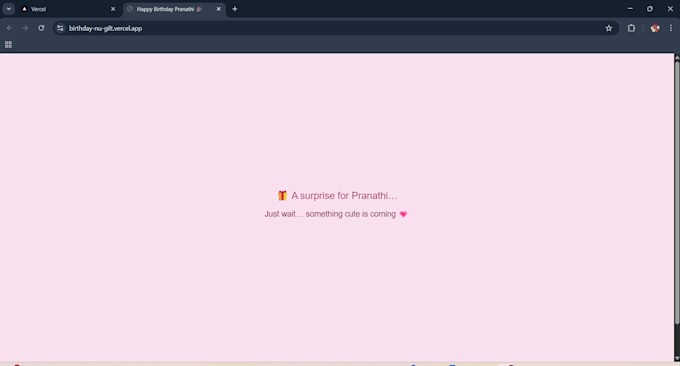Select the Happy Birthday Pranathi tab
The width and height of the screenshot is (680, 366).
pyautogui.click(x=174, y=9)
